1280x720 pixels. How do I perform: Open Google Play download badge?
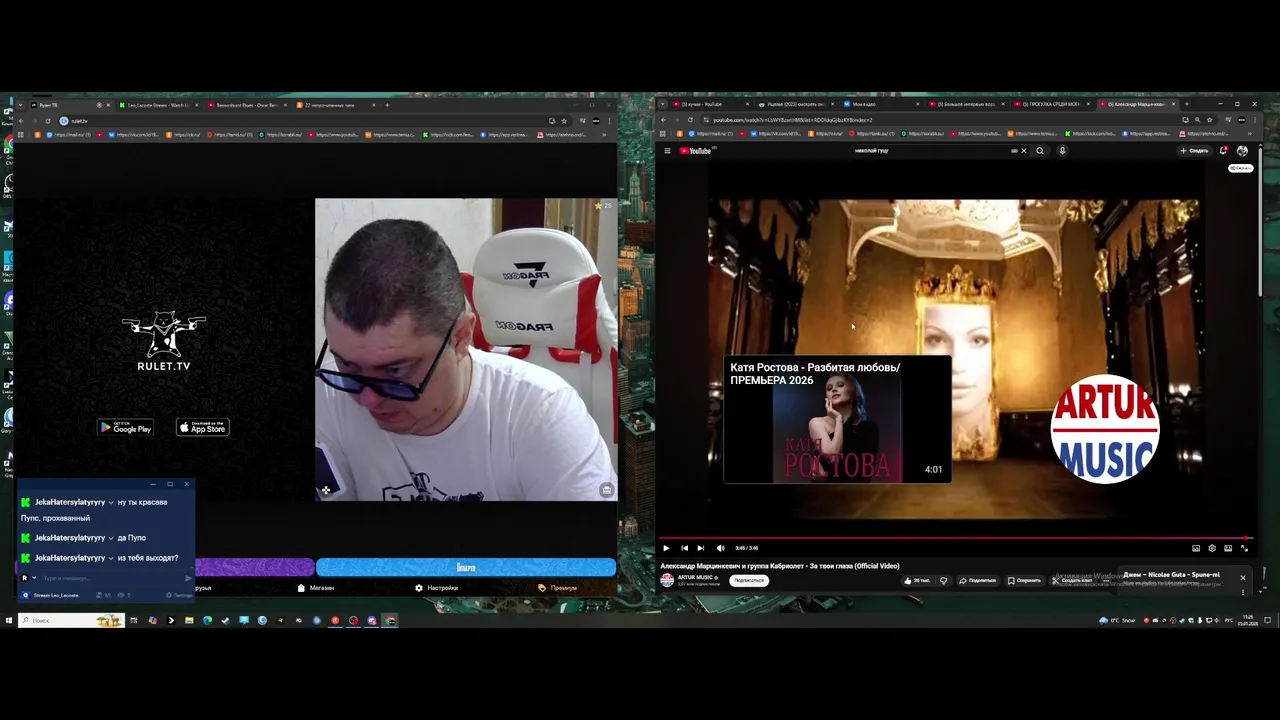pyautogui.click(x=125, y=428)
